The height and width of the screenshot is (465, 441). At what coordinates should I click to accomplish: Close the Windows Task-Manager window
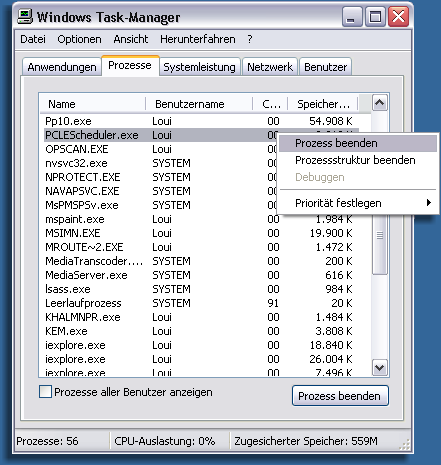[x=398, y=17]
